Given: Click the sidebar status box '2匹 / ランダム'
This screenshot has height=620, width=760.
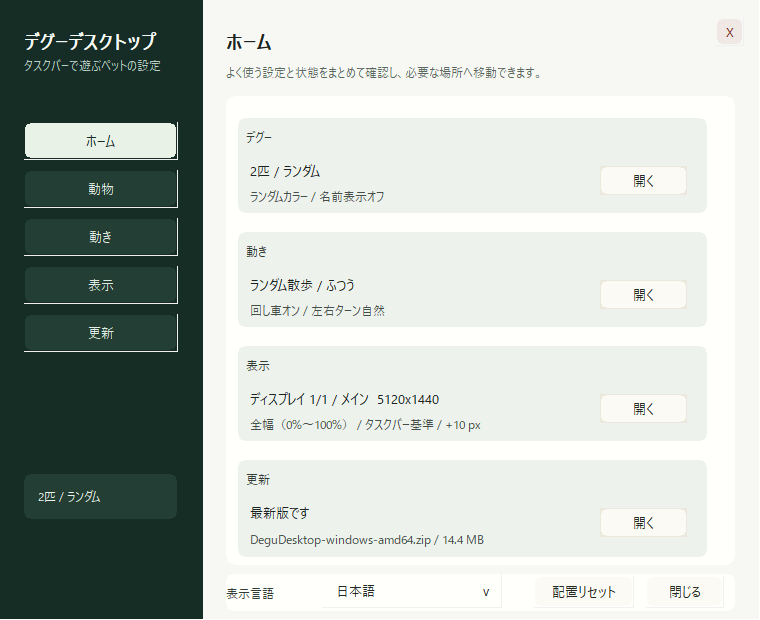Looking at the screenshot, I should (100, 496).
